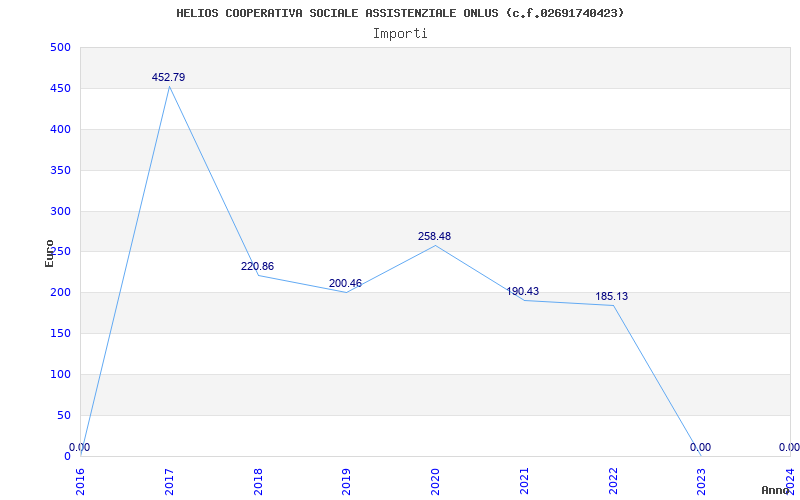800x500 pixels.
Task: Click the 220.86 data label
Action: pos(257,266)
